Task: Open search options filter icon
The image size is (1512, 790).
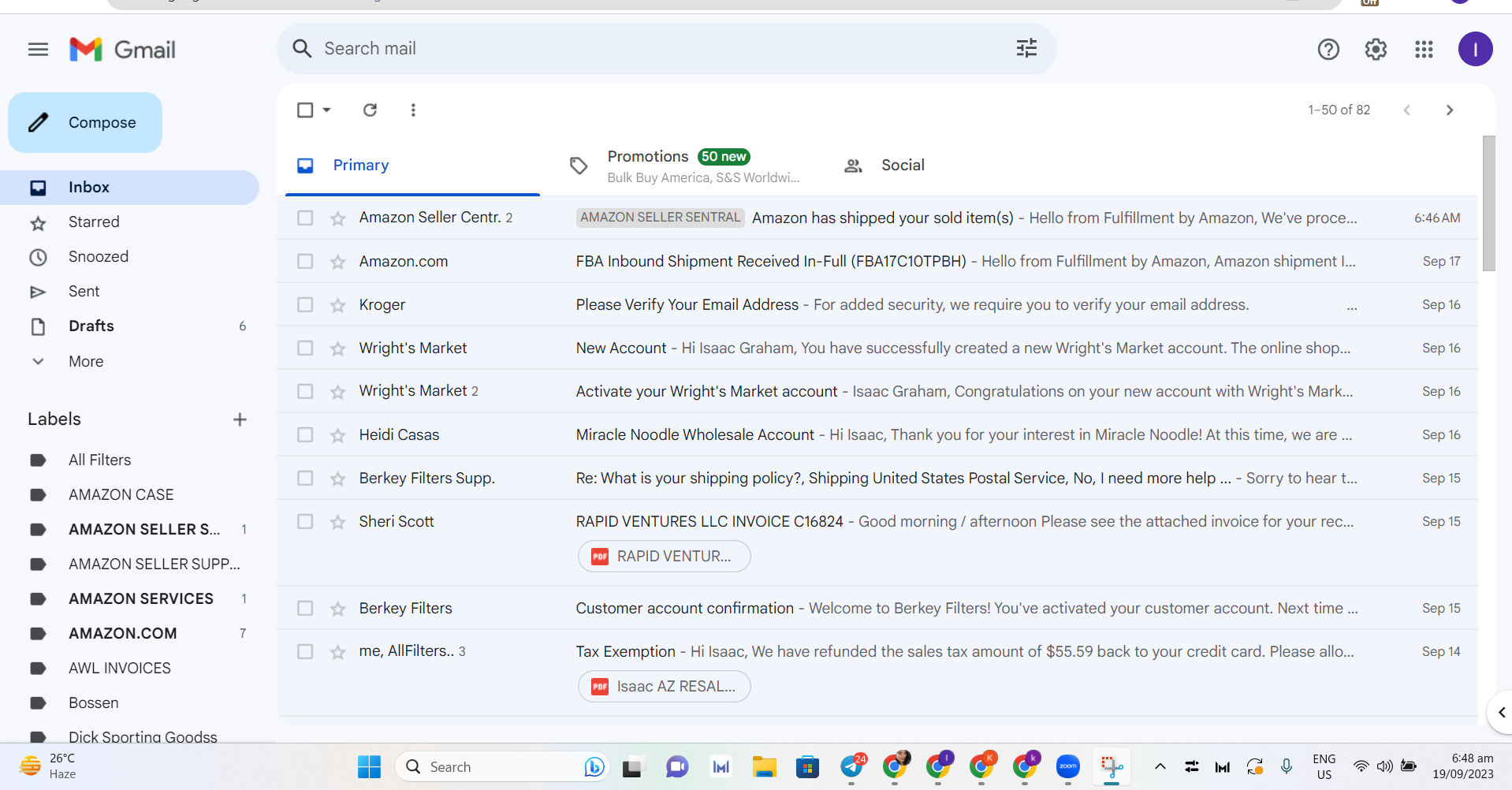Action: pyautogui.click(x=1026, y=49)
